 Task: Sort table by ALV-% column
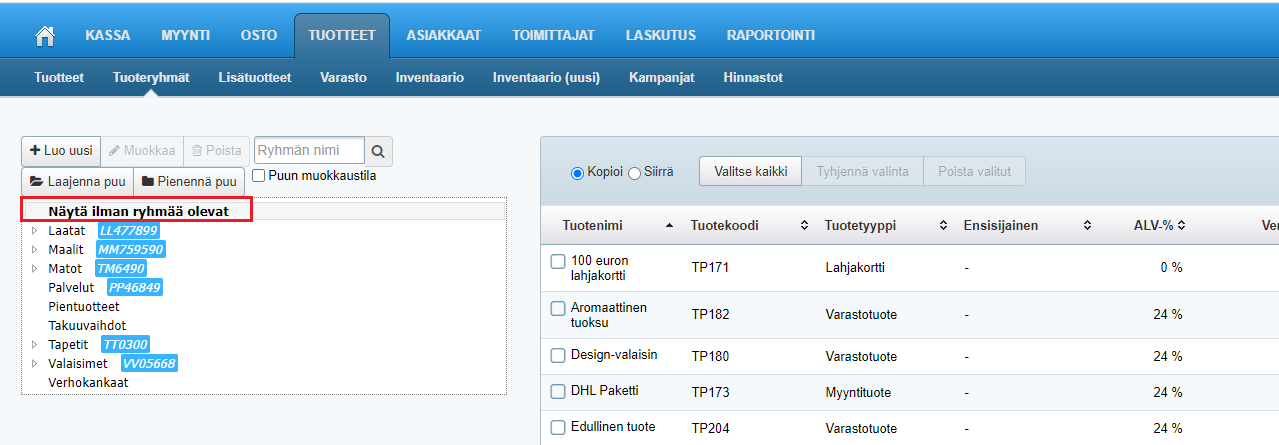1181,226
